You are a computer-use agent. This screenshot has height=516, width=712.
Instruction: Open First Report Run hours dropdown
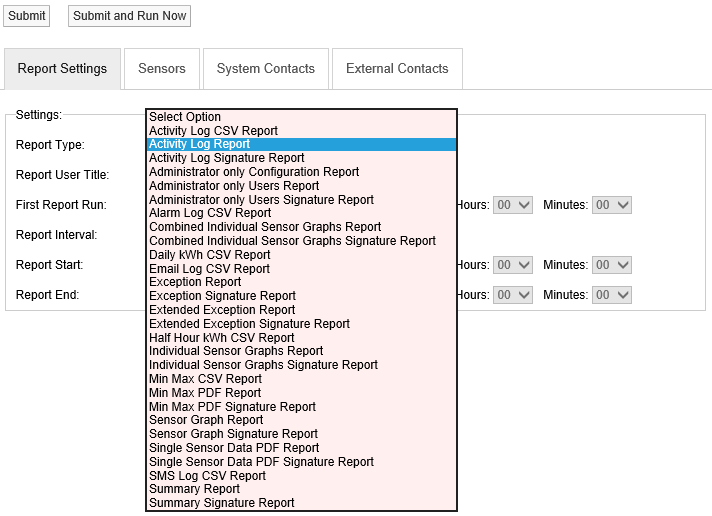coord(513,205)
